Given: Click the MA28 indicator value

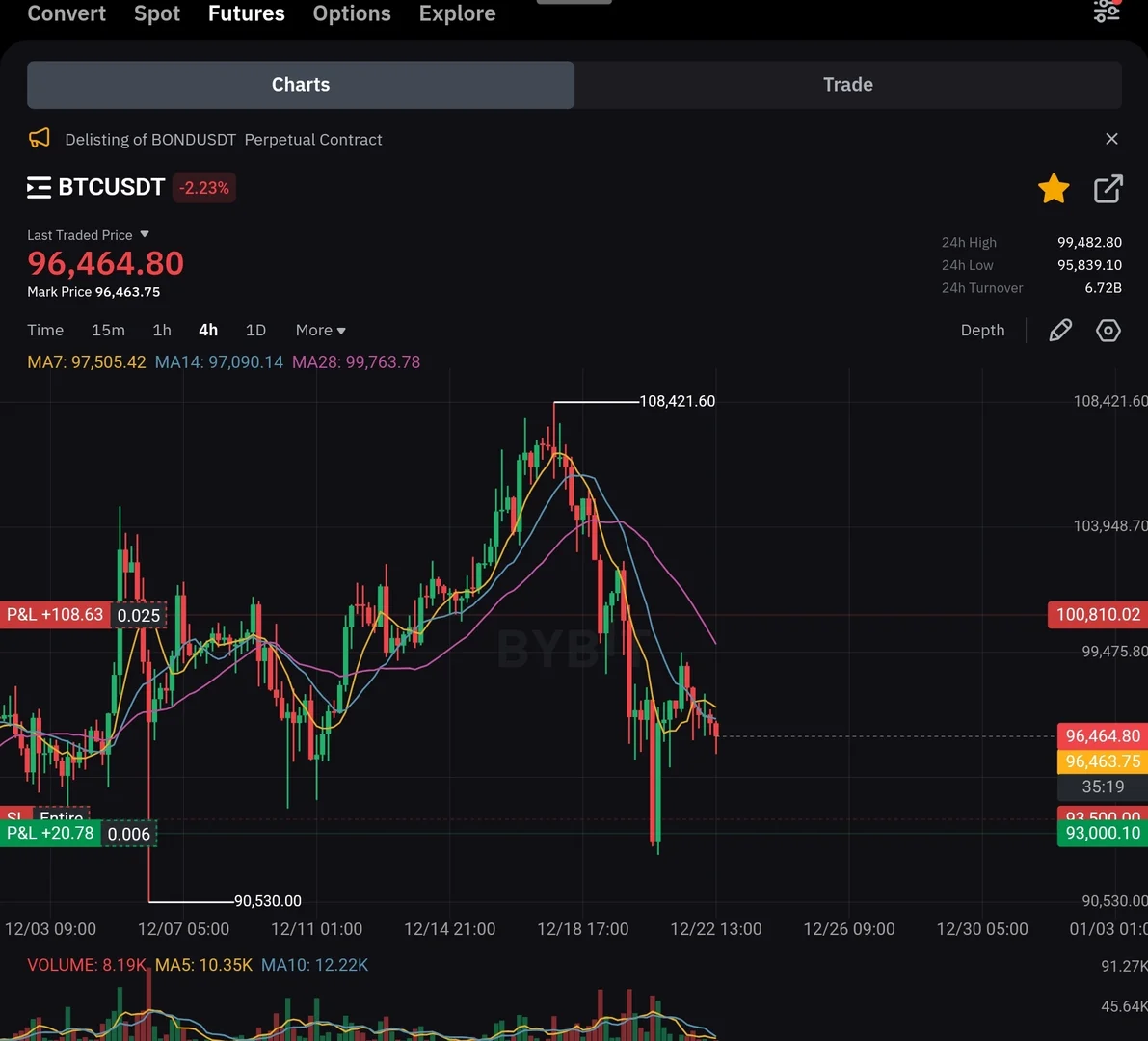Looking at the screenshot, I should click(x=356, y=362).
